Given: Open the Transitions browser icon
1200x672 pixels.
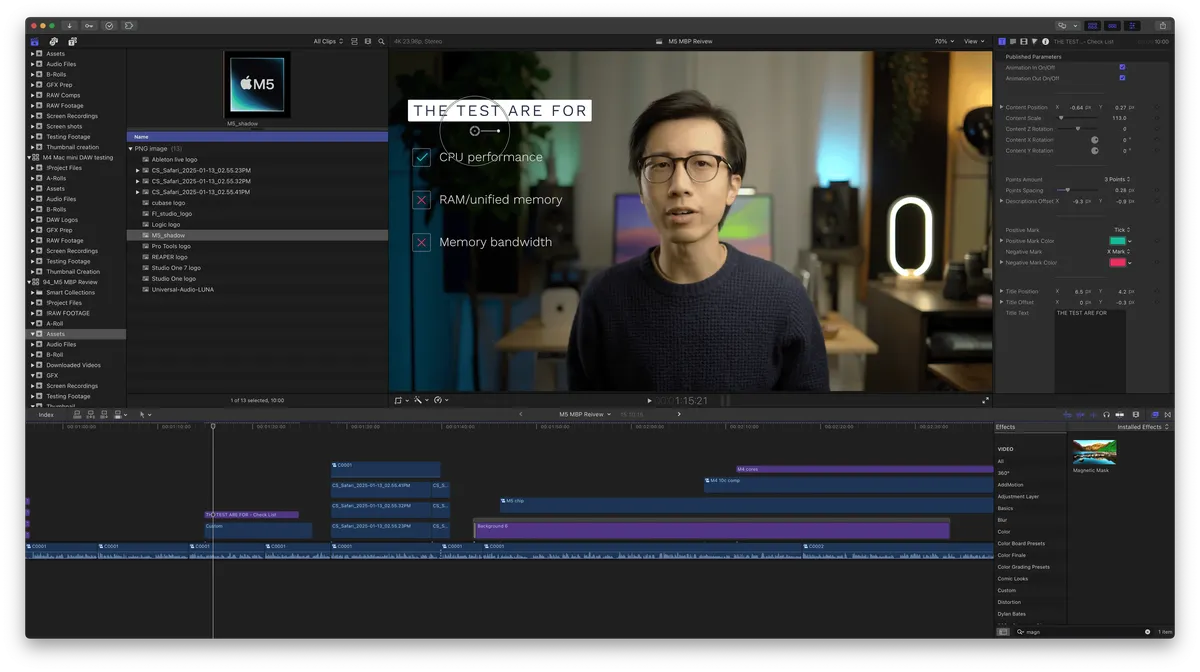Looking at the screenshot, I should tap(1168, 413).
